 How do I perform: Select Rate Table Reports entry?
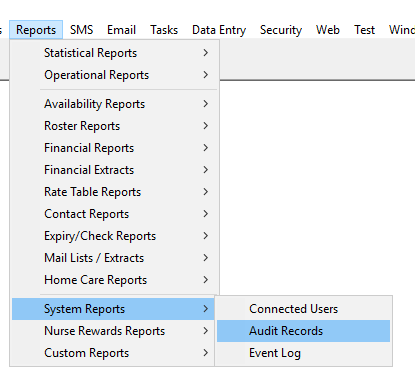(x=115, y=192)
